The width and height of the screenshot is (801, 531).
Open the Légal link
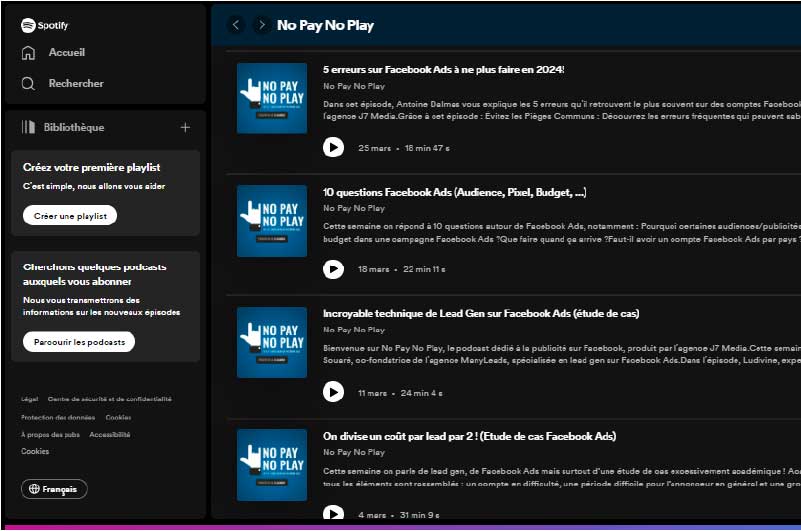pyautogui.click(x=30, y=399)
